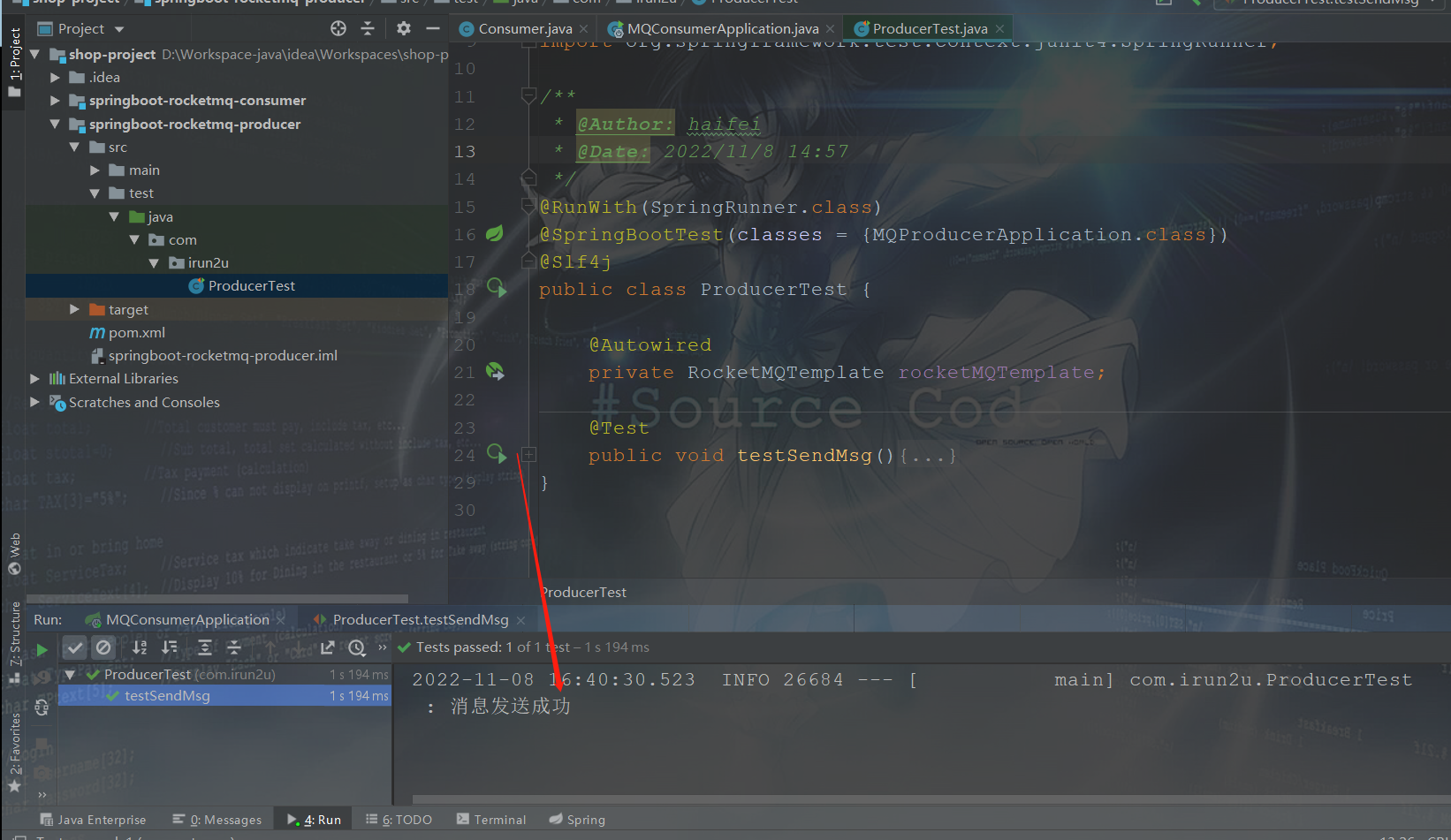This screenshot has width=1451, height=840.
Task: Collapse springboot-rocketmq-producer module
Action: pos(55,125)
